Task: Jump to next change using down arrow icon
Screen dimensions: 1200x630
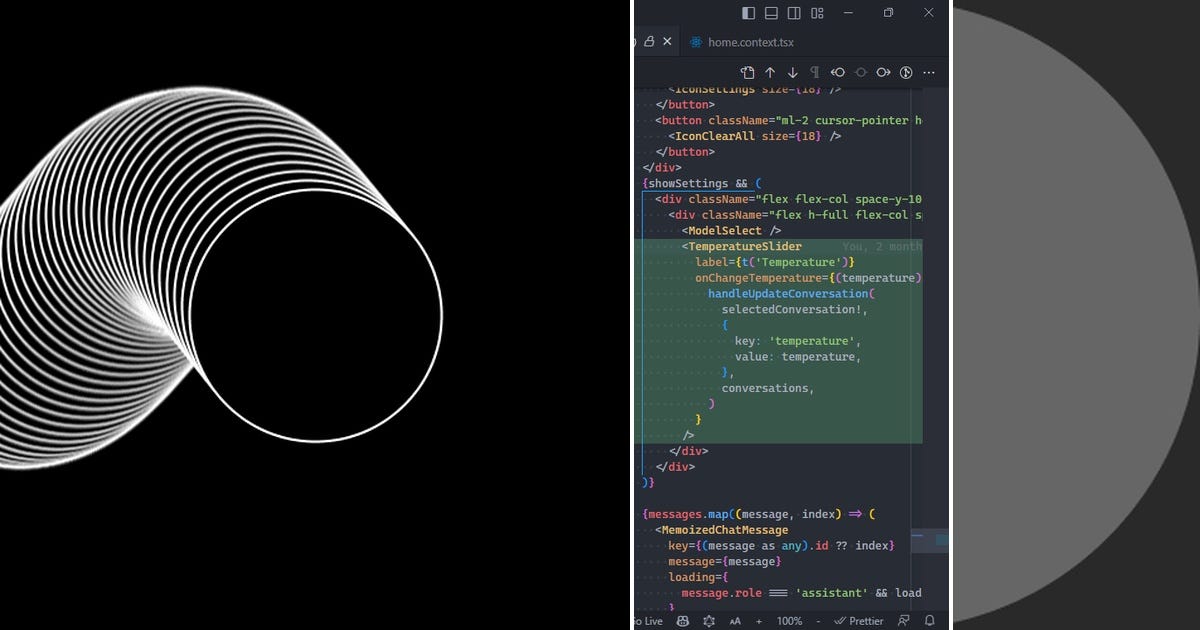Action: pyautogui.click(x=792, y=72)
